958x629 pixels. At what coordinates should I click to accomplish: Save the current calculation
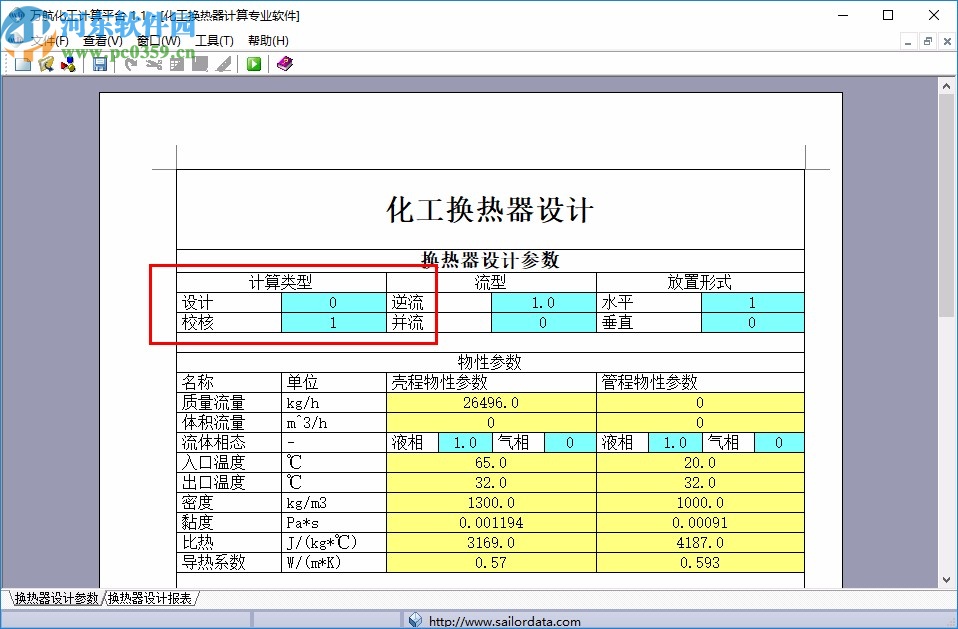coord(100,63)
